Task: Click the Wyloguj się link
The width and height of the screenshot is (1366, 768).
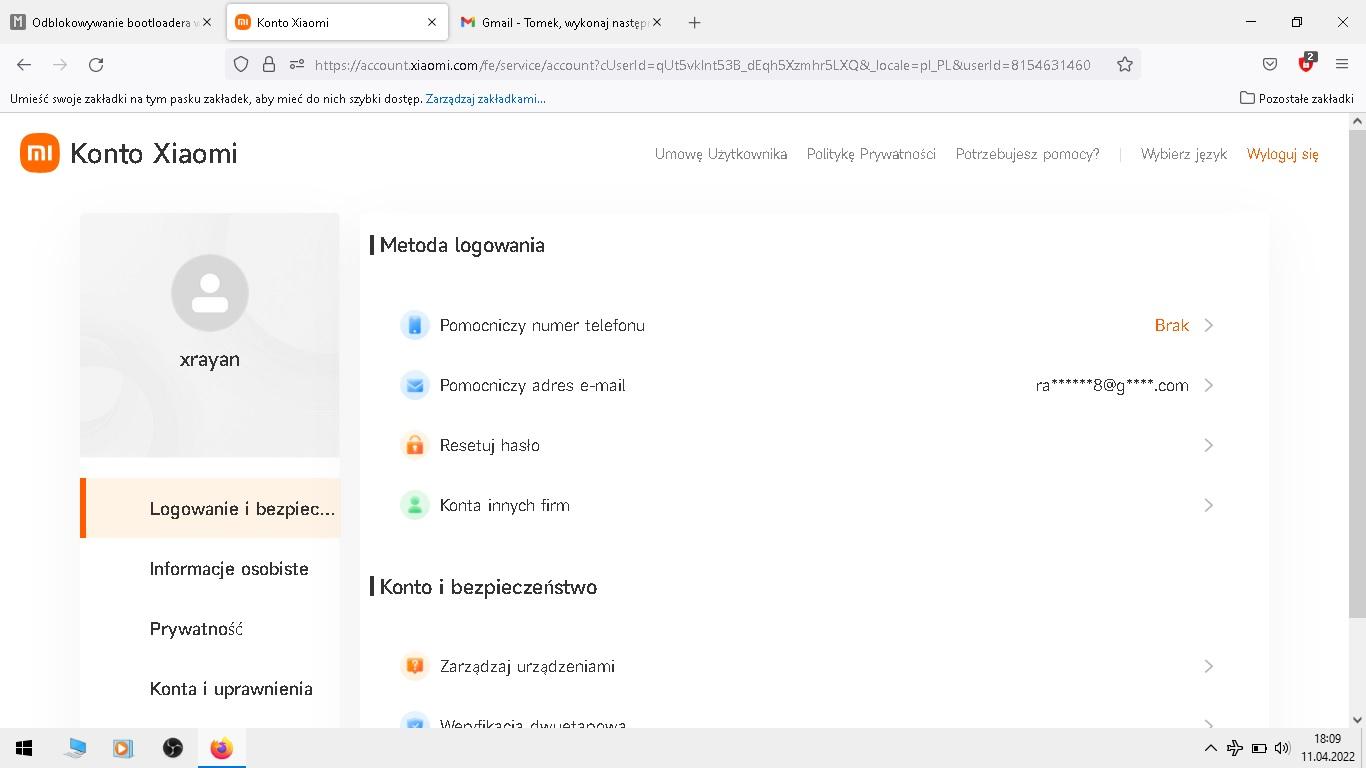Action: (1282, 154)
